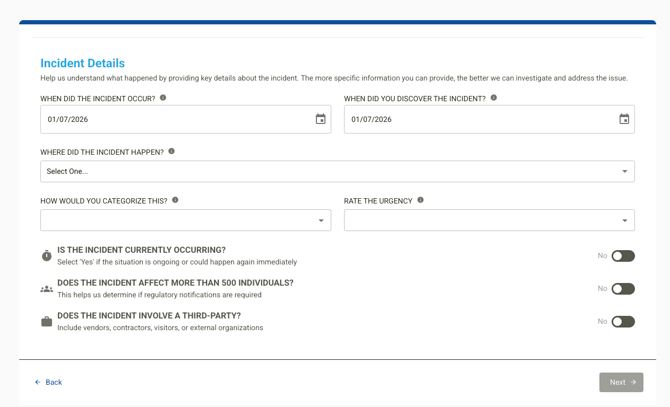Click the stopwatch icon for currently occurring

point(47,256)
